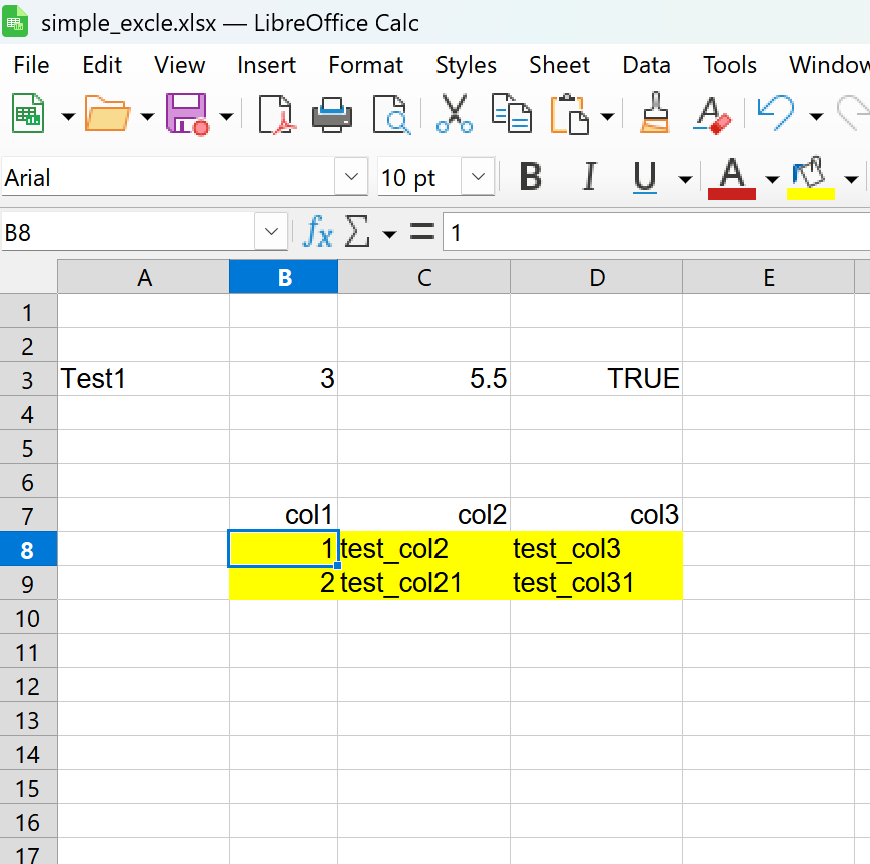Click the Copy icon
Viewport: 870px width, 864px height.
(x=512, y=114)
